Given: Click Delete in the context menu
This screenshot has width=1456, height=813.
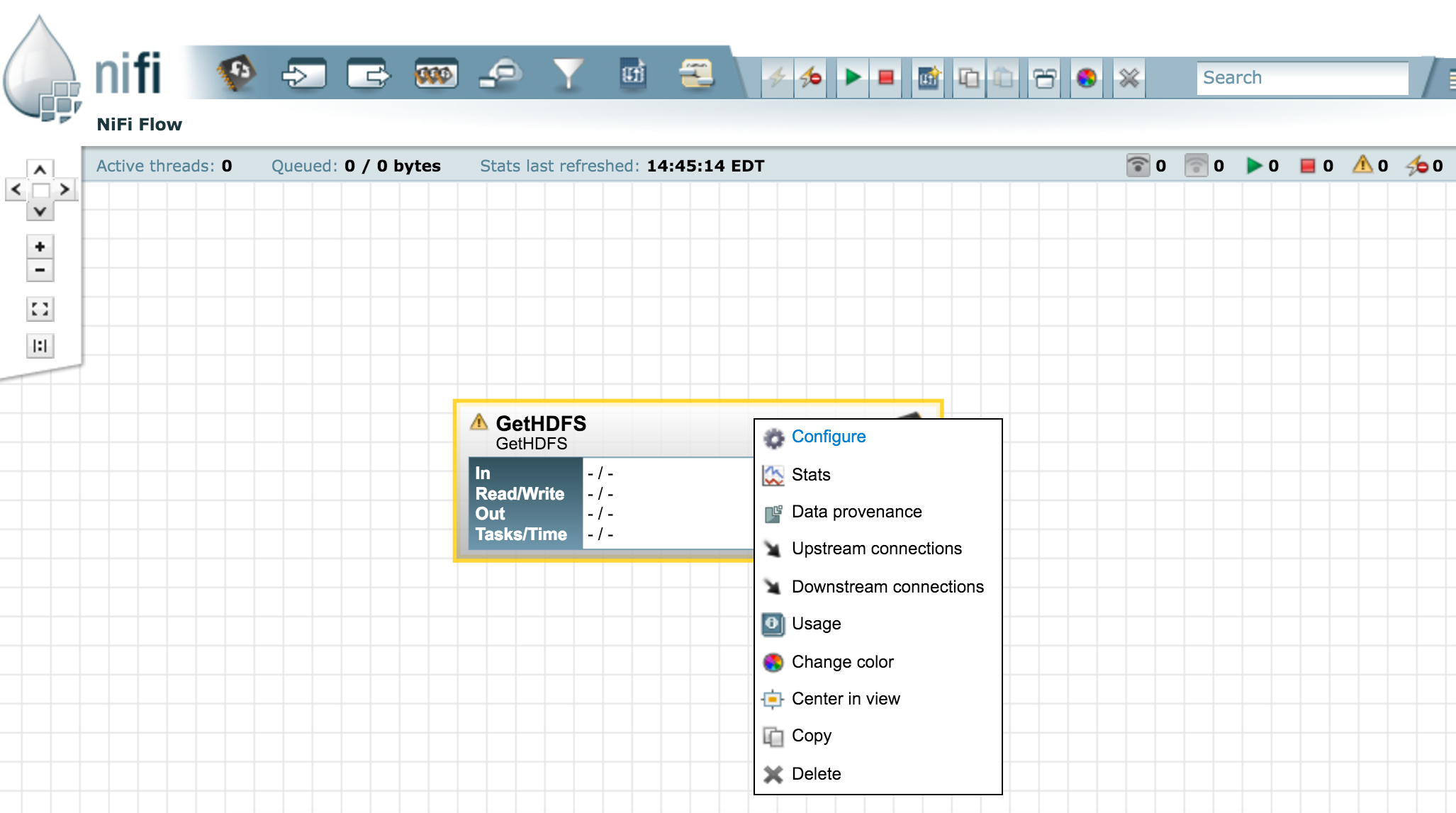Looking at the screenshot, I should 816,774.
